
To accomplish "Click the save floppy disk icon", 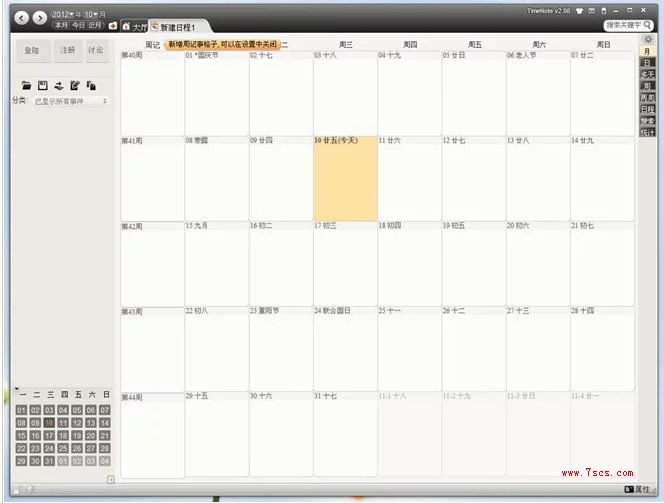I will (42, 86).
